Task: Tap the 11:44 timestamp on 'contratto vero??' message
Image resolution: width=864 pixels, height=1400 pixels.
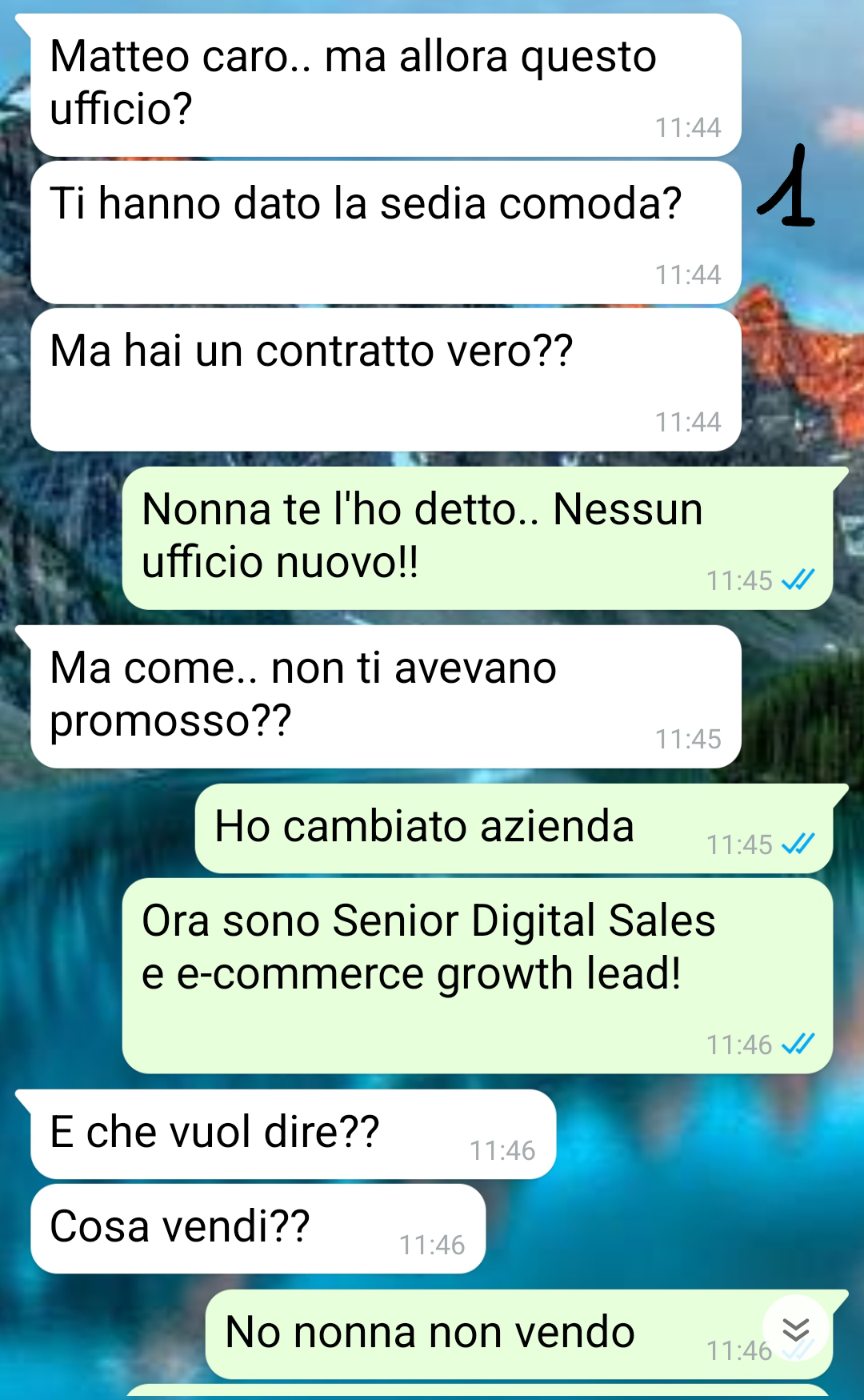Action: [688, 422]
